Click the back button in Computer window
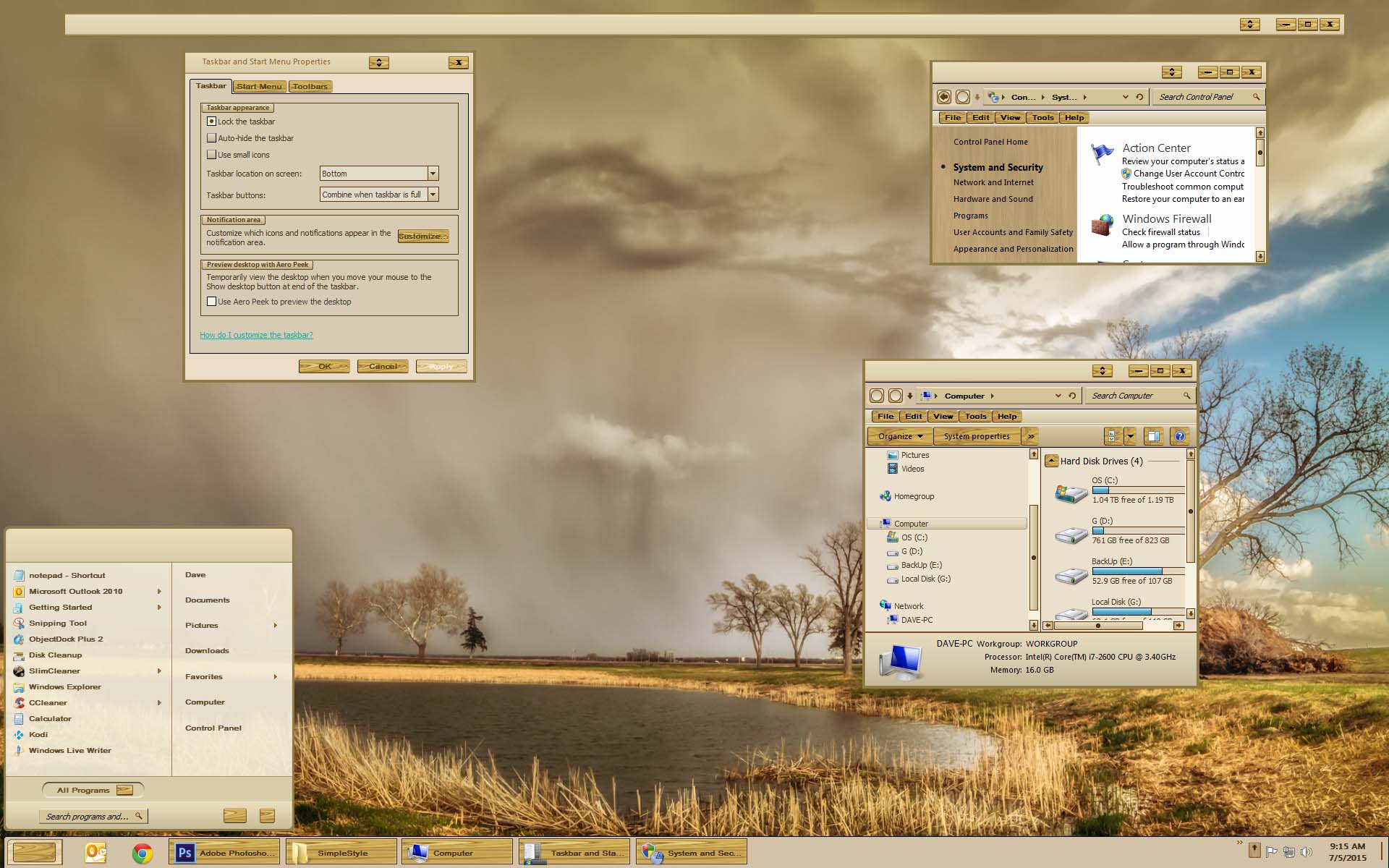Viewport: 1389px width, 868px height. tap(876, 396)
